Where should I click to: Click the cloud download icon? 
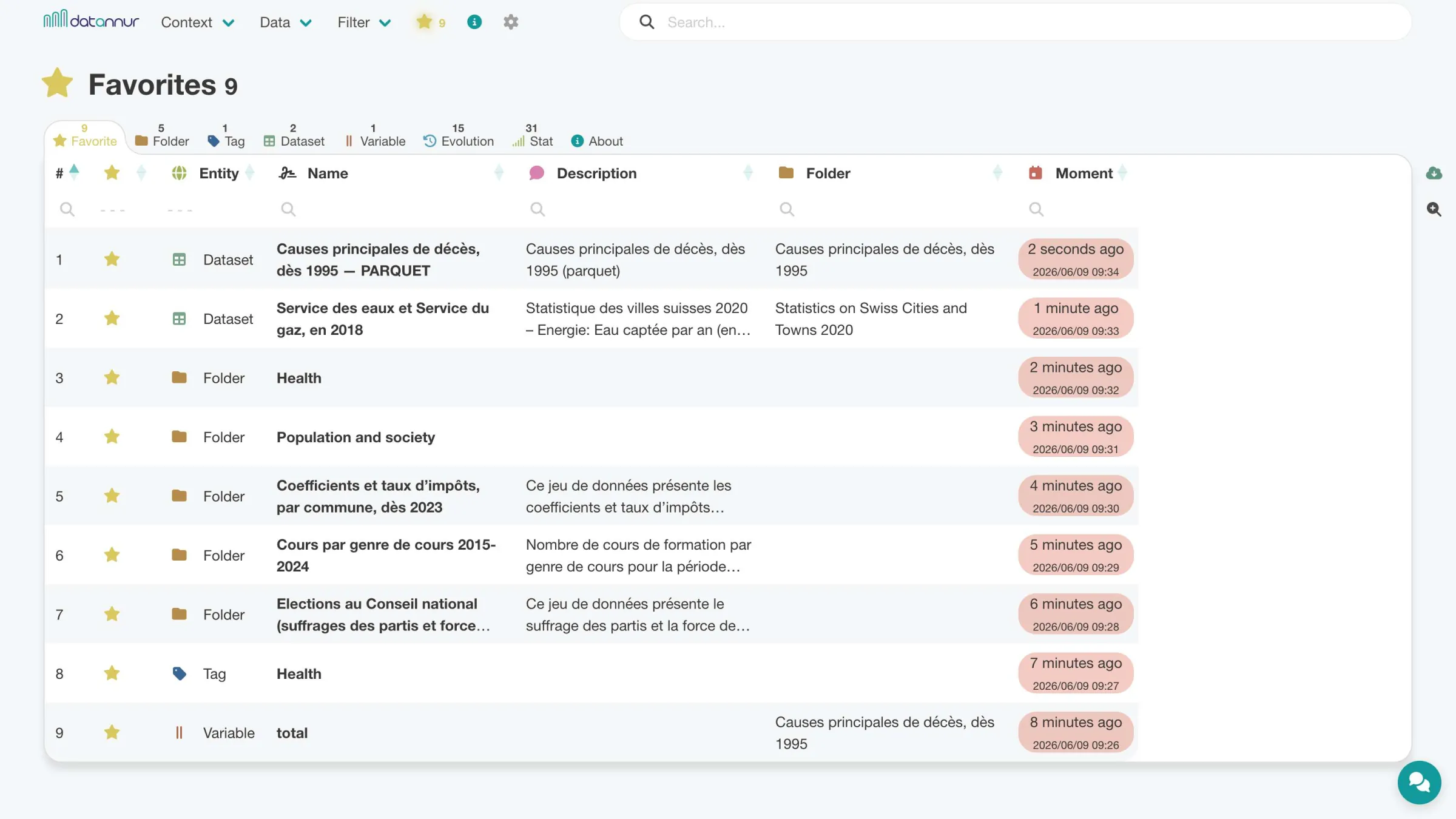click(x=1434, y=174)
